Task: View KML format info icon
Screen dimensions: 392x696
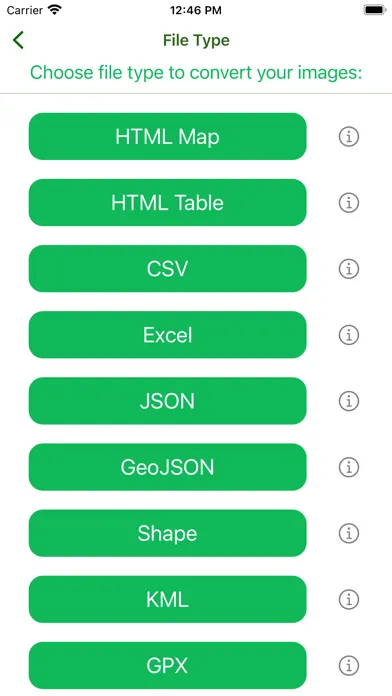Action: [349, 599]
